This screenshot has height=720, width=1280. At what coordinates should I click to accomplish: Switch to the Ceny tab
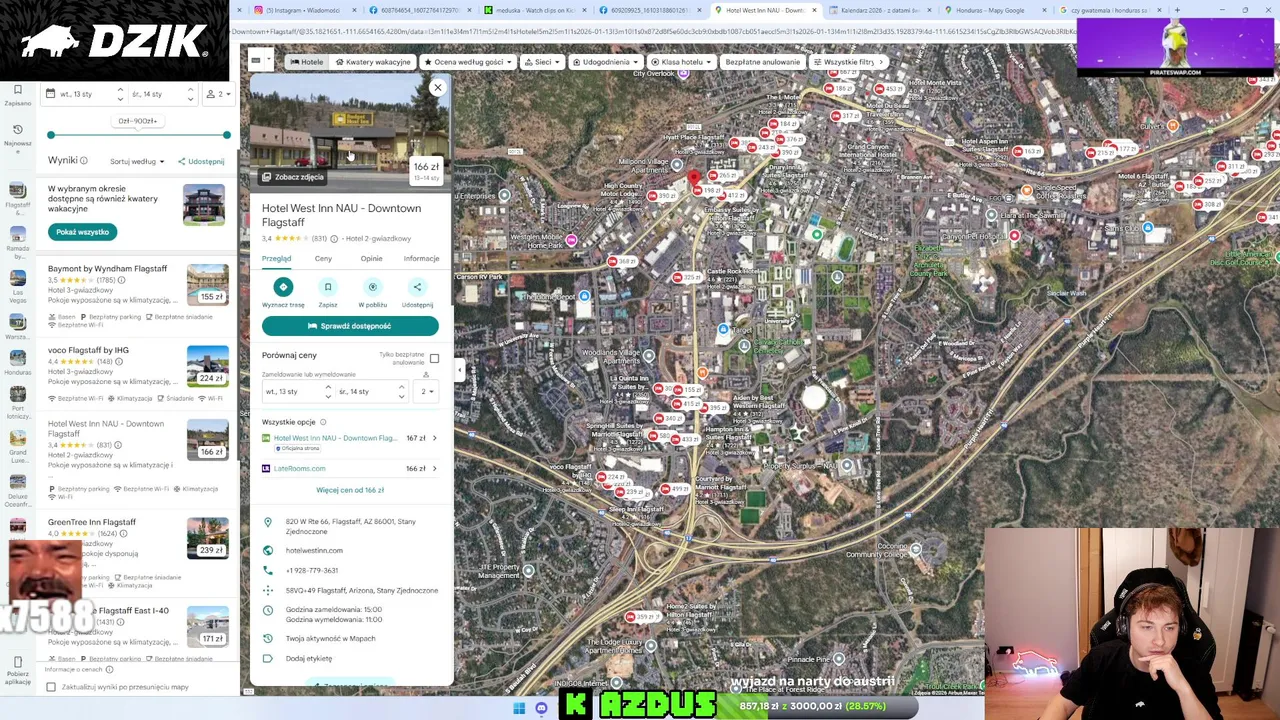[x=323, y=259]
